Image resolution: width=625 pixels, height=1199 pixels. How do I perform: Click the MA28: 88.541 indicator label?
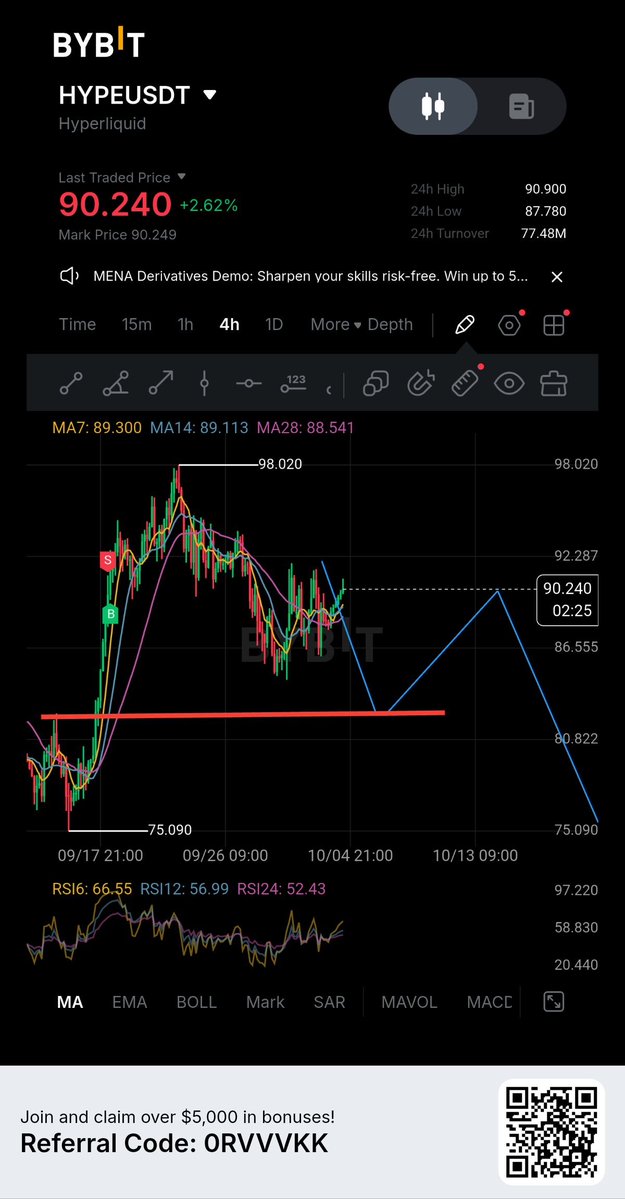[x=305, y=427]
